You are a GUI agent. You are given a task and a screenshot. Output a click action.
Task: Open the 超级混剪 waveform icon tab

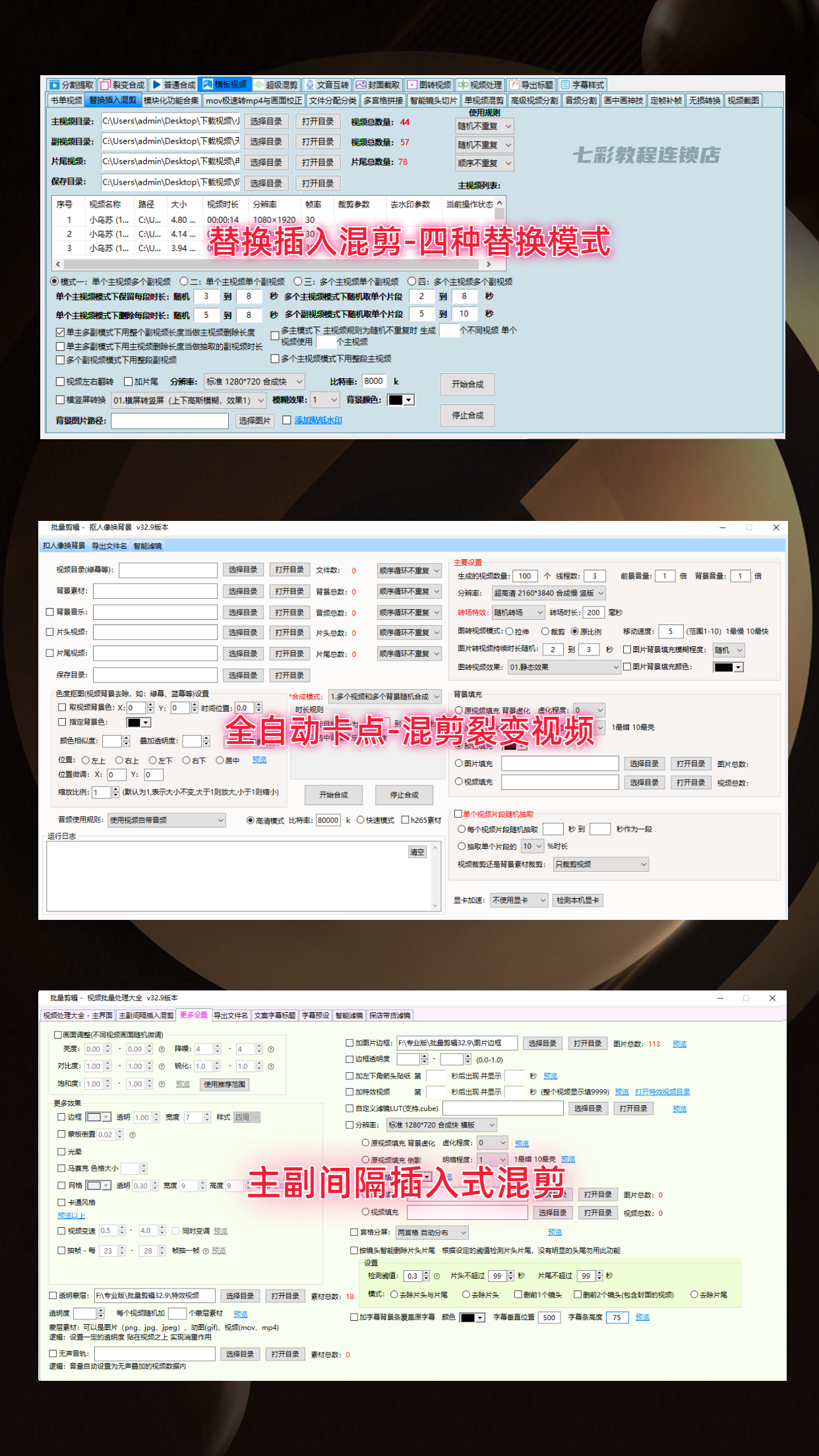[276, 85]
